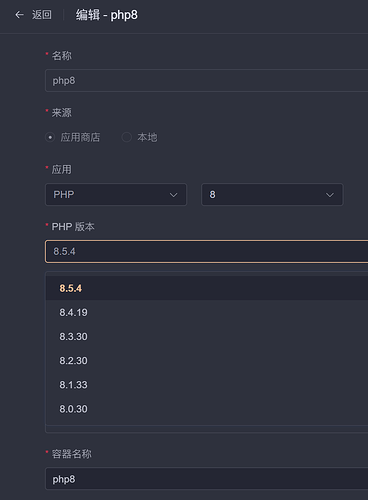Click the chevron in the PHP dropdown
368x500 pixels.
pos(173,195)
